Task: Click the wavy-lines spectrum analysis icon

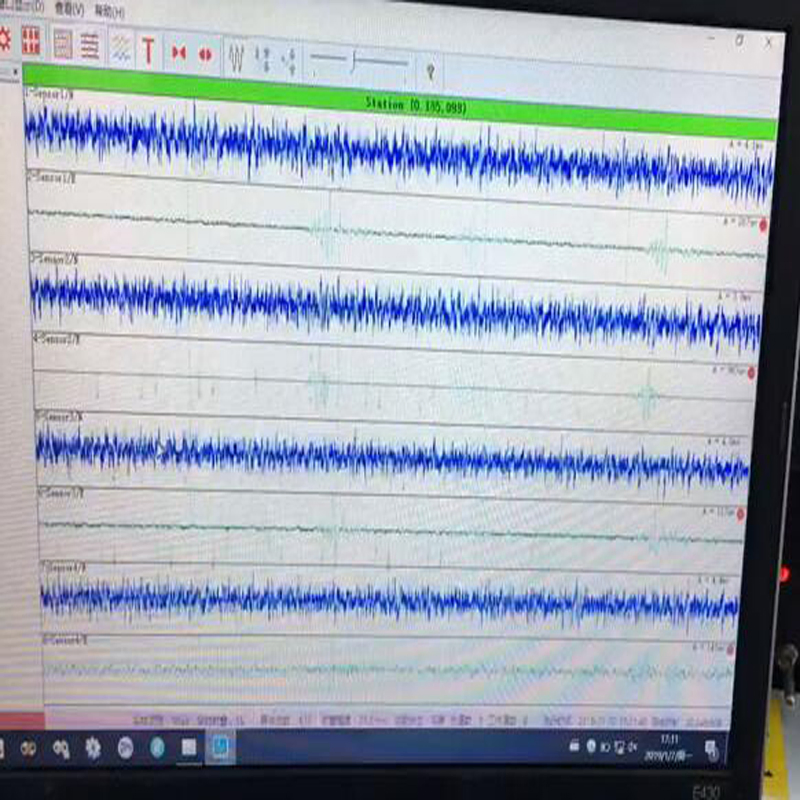Action: [122, 44]
